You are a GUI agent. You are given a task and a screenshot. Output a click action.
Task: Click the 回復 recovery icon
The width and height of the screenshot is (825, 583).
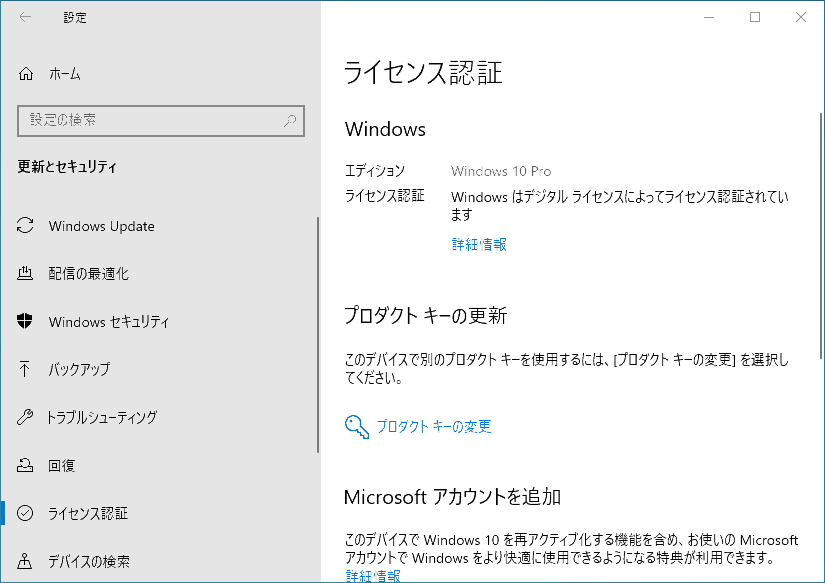(x=25, y=465)
